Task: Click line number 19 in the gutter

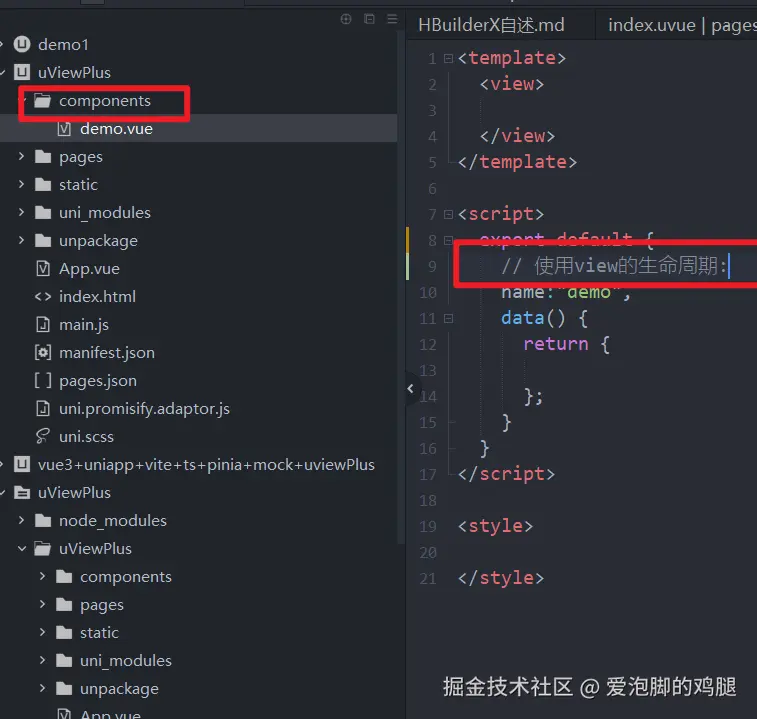Action: [428, 526]
